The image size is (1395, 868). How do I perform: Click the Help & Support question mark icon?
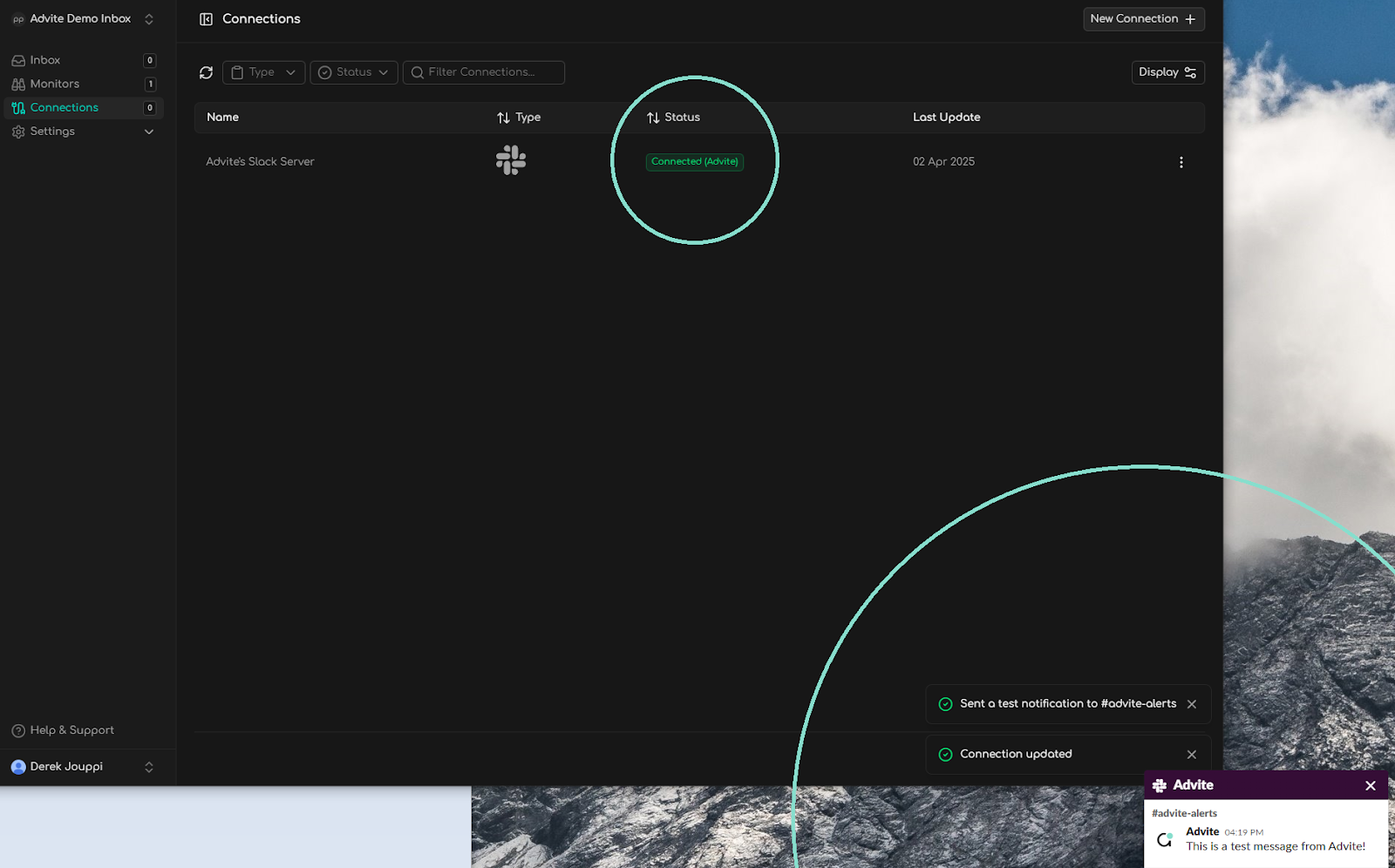coord(18,730)
